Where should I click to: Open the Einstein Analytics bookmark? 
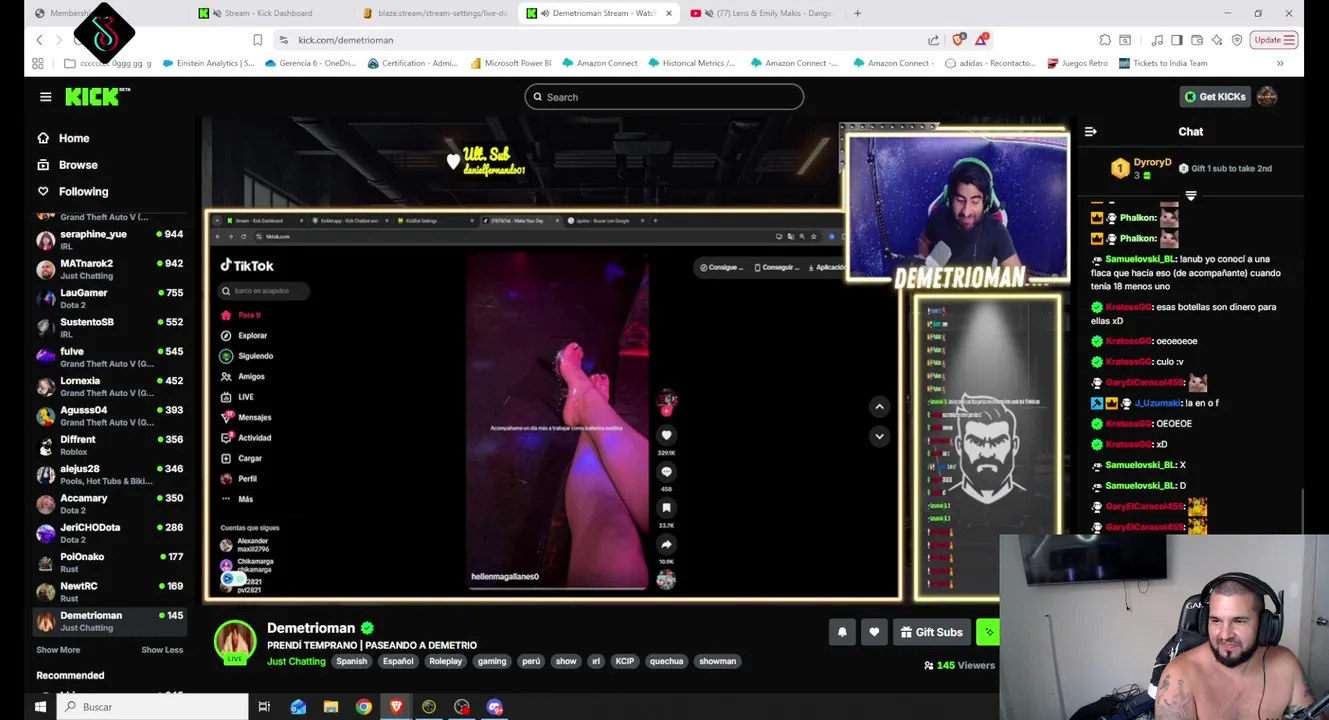pyautogui.click(x=207, y=63)
